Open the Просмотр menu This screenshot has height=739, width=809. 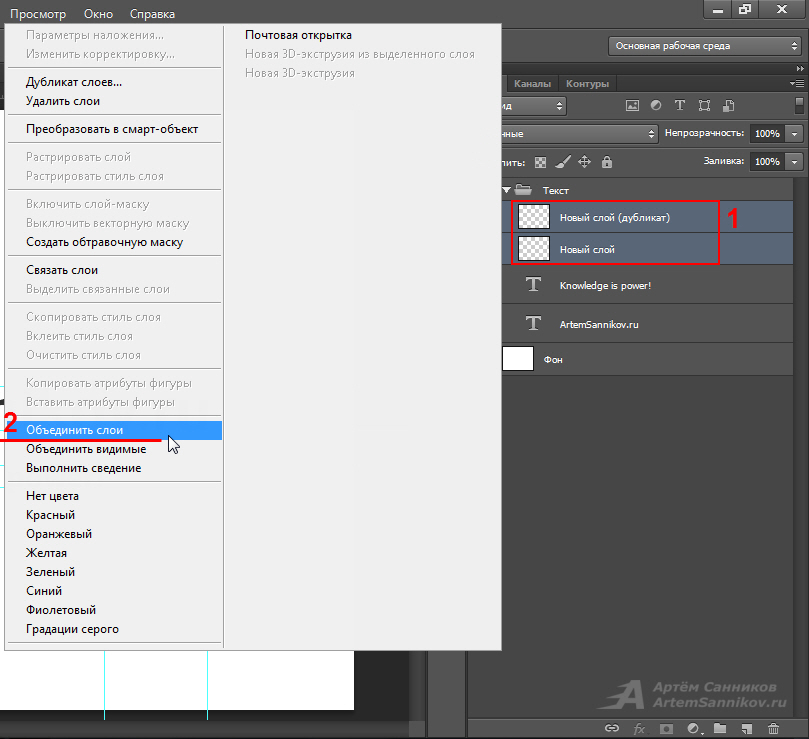click(x=38, y=14)
